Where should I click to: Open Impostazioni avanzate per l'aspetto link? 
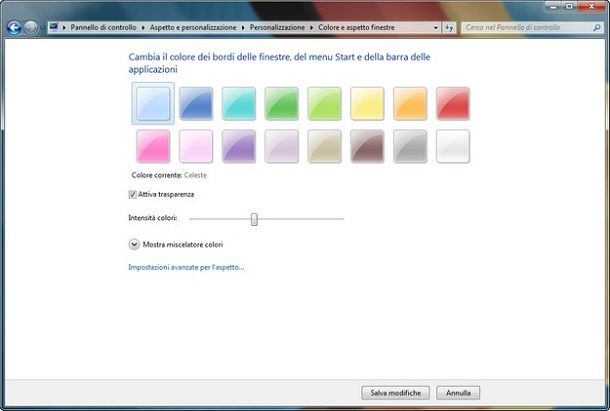[x=186, y=267]
